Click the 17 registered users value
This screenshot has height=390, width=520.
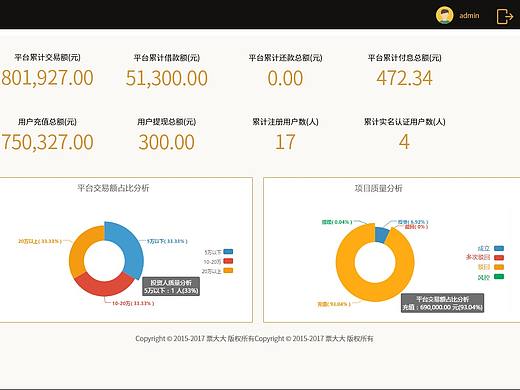[285, 142]
